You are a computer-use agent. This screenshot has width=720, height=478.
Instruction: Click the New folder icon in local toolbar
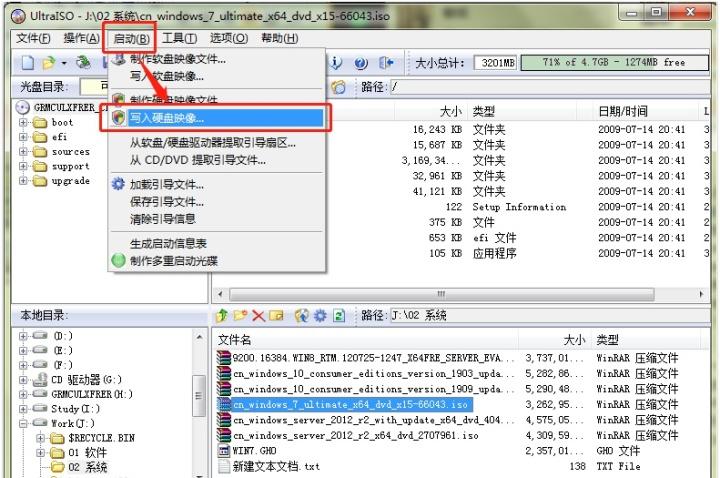pos(241,315)
